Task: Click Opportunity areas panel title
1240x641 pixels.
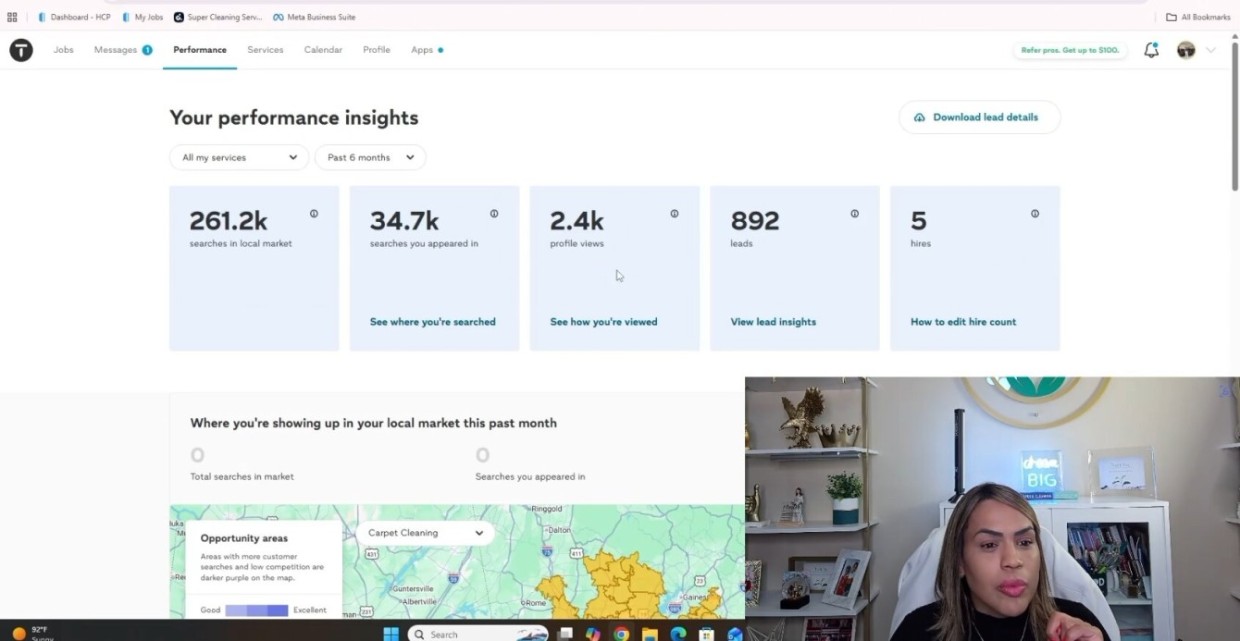Action: [244, 538]
